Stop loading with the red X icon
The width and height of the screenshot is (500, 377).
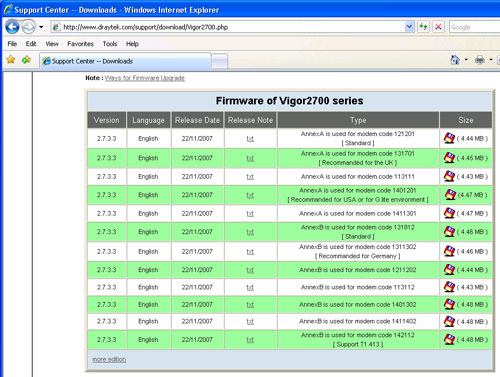tap(438, 27)
